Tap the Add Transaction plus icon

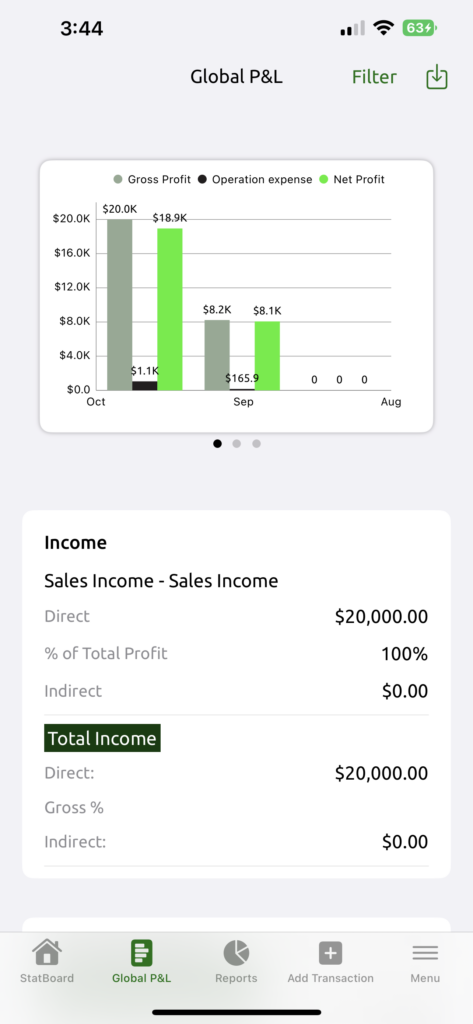click(x=331, y=953)
